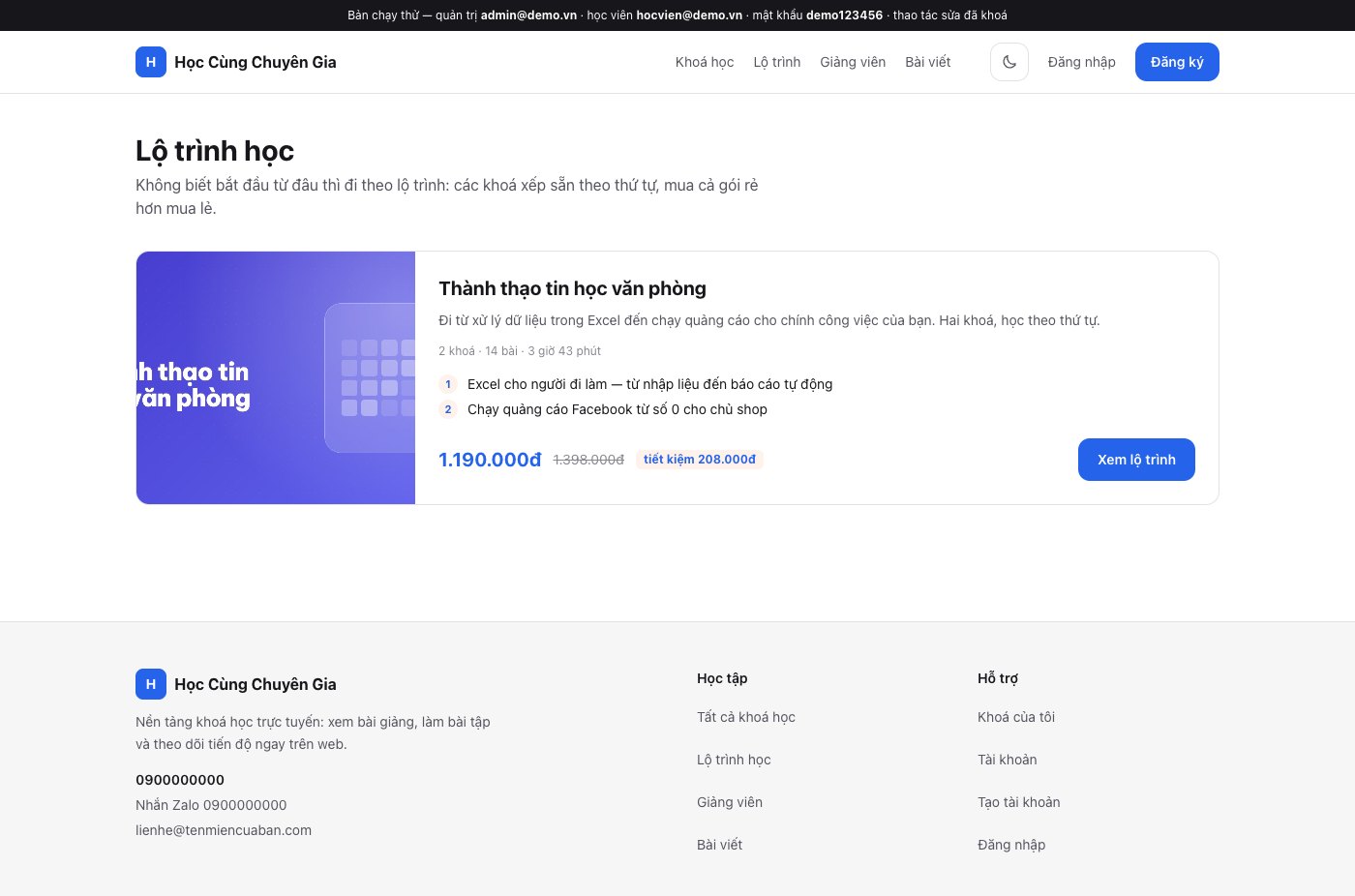Screen dimensions: 1355x896
Task: Open Tạo tài khoản footer link
Action: click(1019, 802)
